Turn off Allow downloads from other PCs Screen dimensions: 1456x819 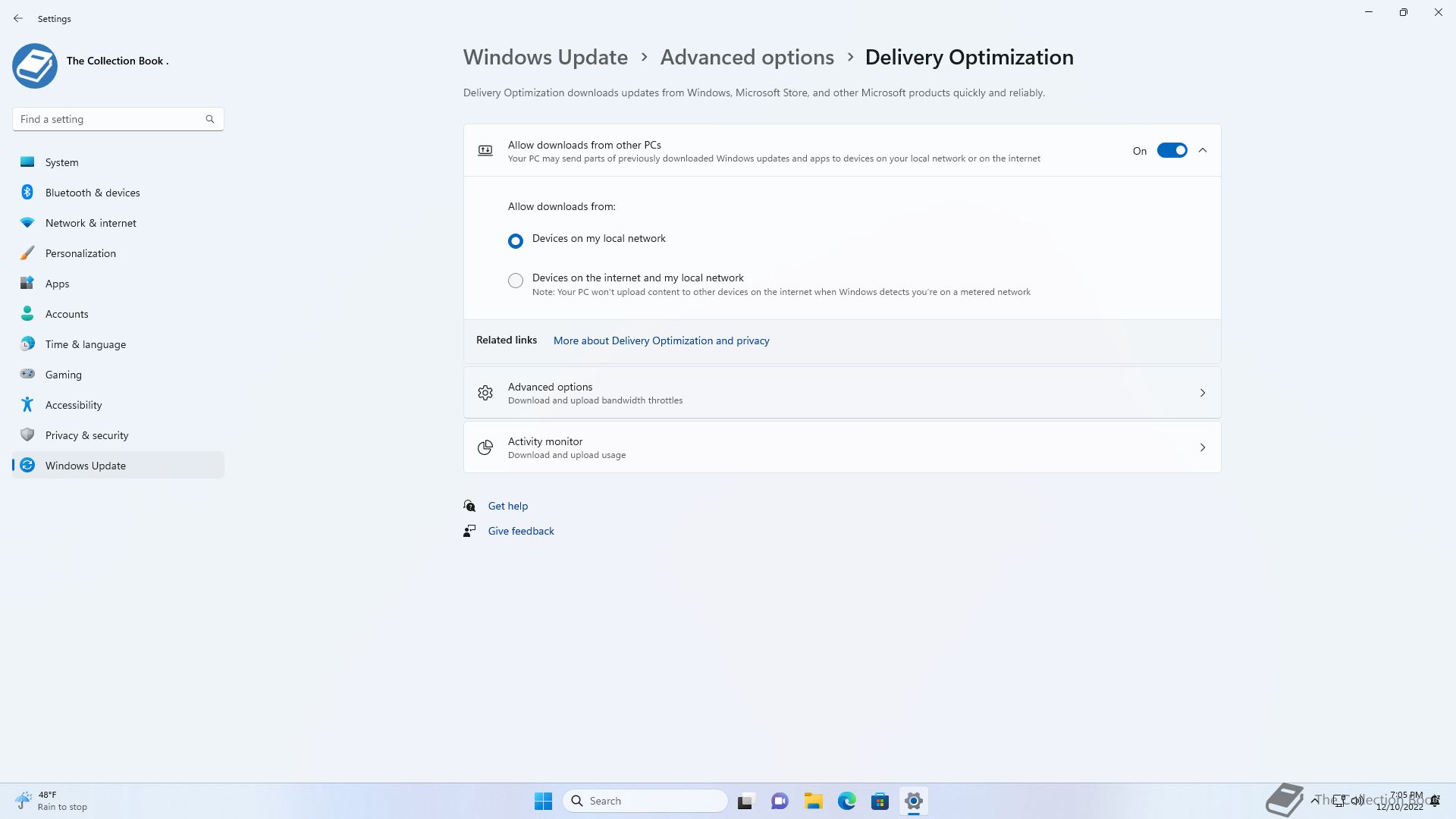pyautogui.click(x=1172, y=150)
